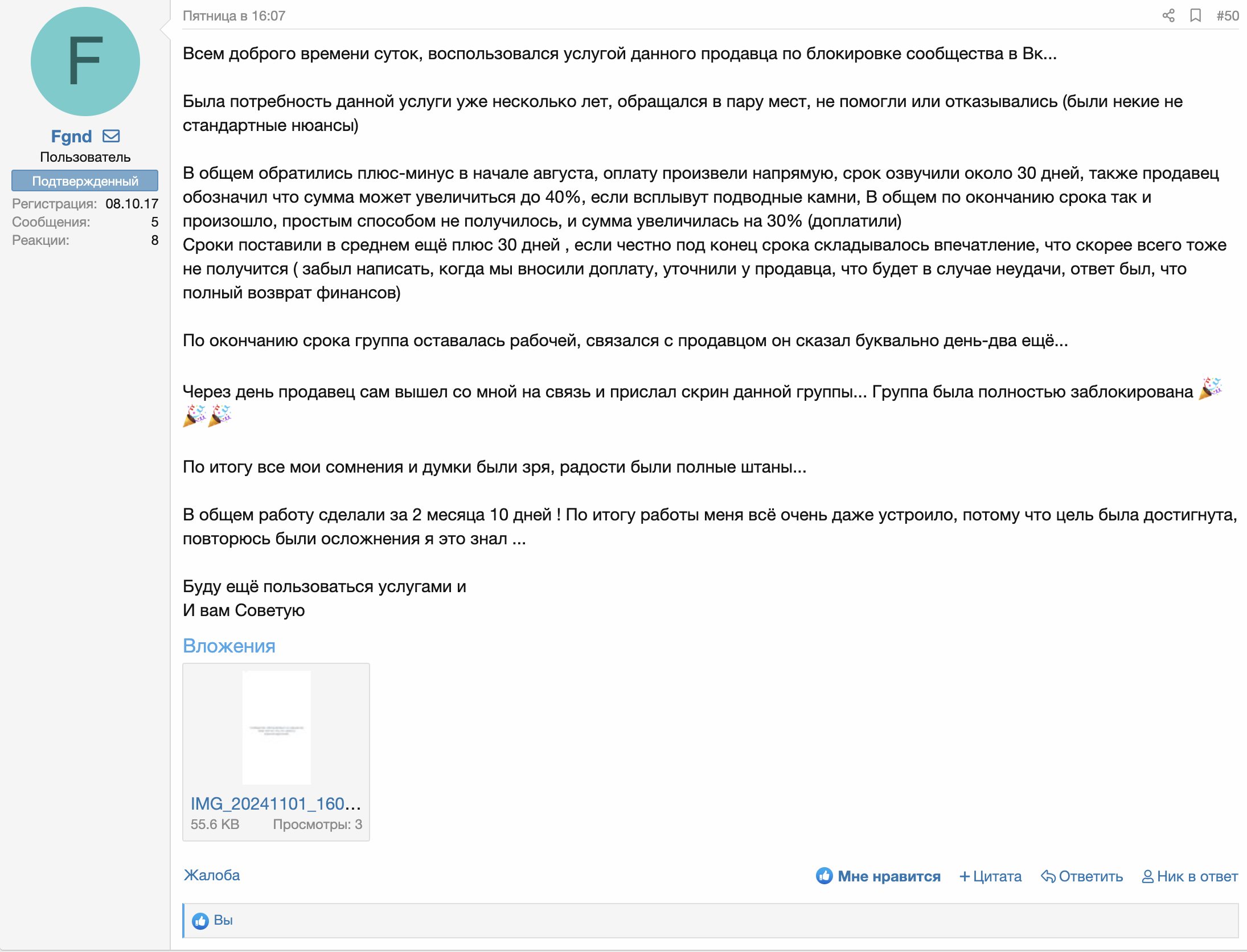Click the share icon in post header
The image size is (1247, 952).
coord(1168,15)
